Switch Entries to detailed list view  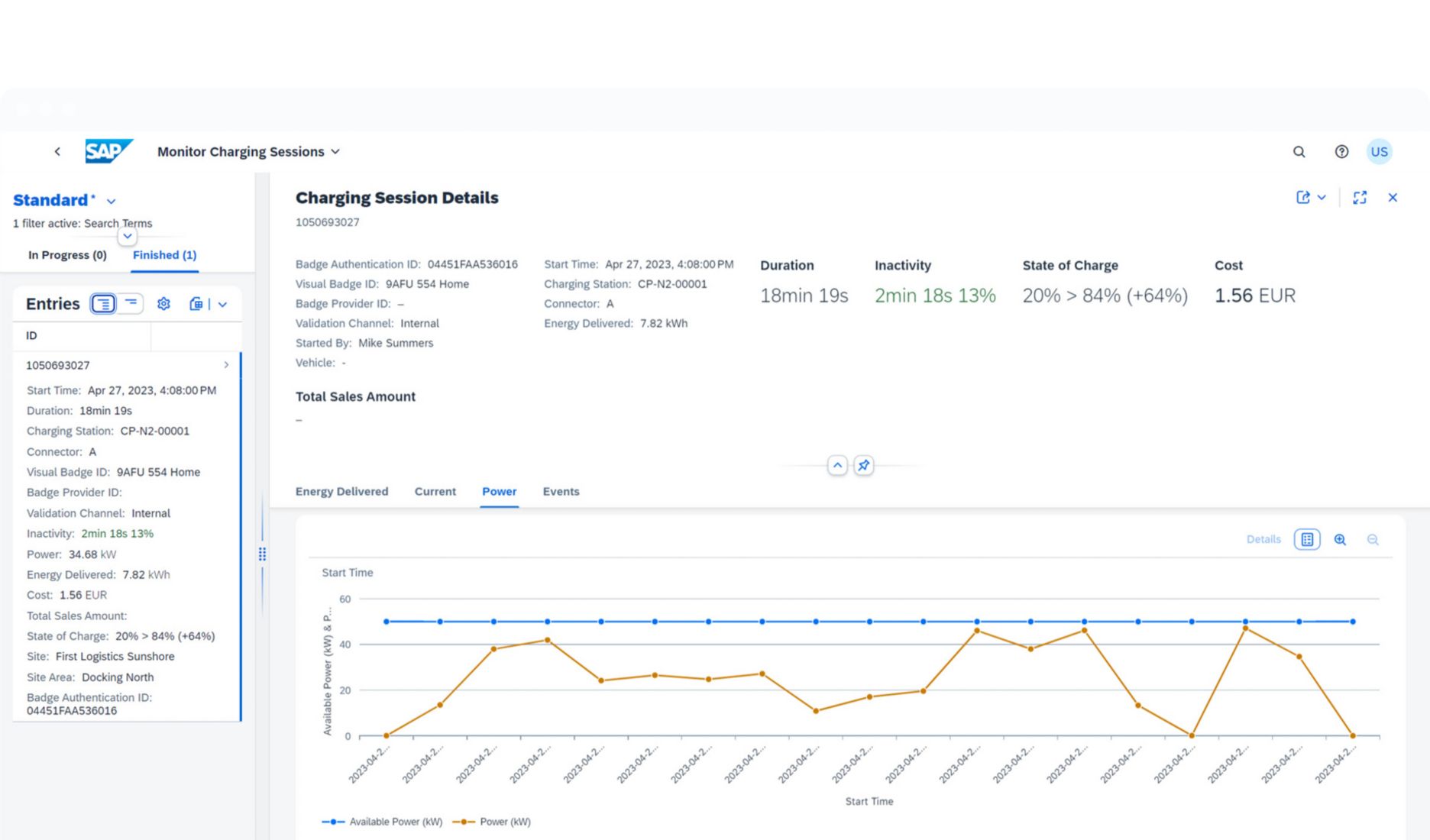pyautogui.click(x=103, y=304)
